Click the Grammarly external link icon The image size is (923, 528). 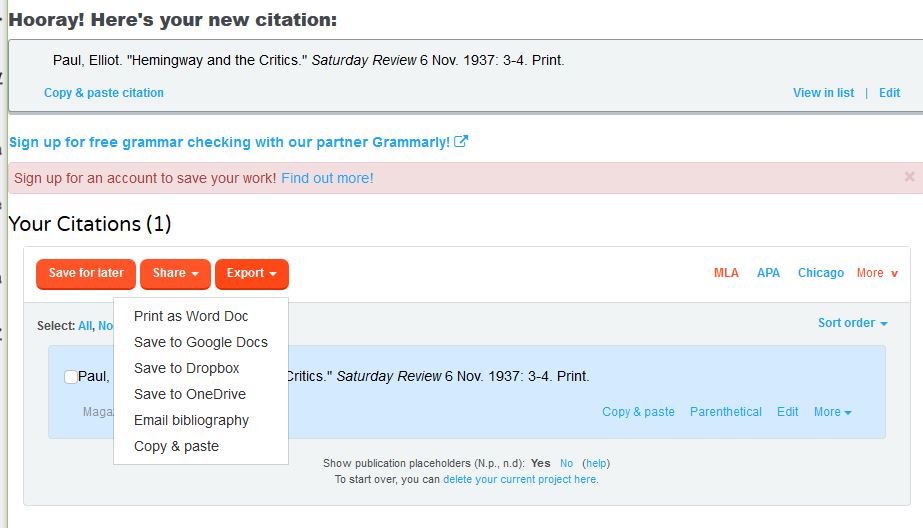[461, 142]
